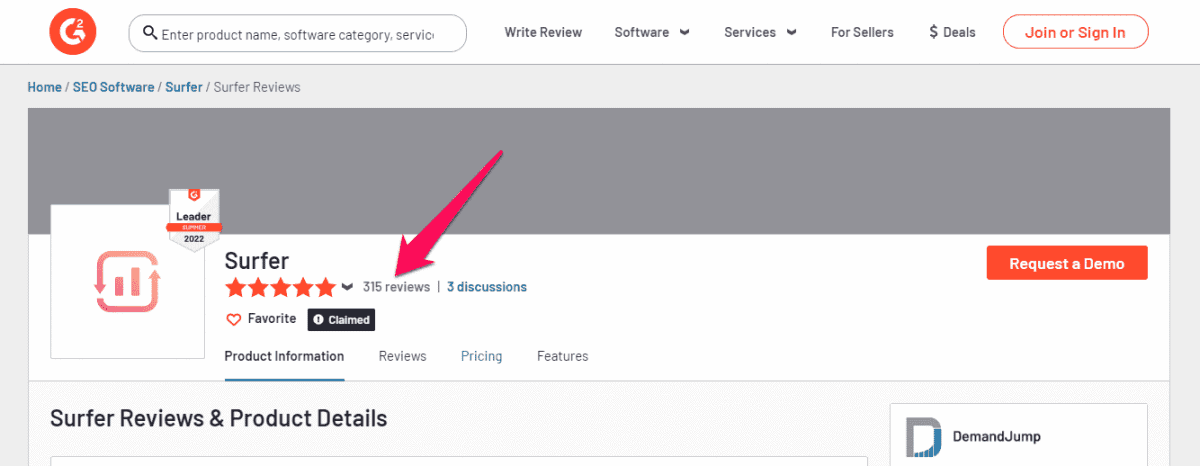Open the 3 discussions link
Screen dimensions: 1200x466
(x=487, y=287)
